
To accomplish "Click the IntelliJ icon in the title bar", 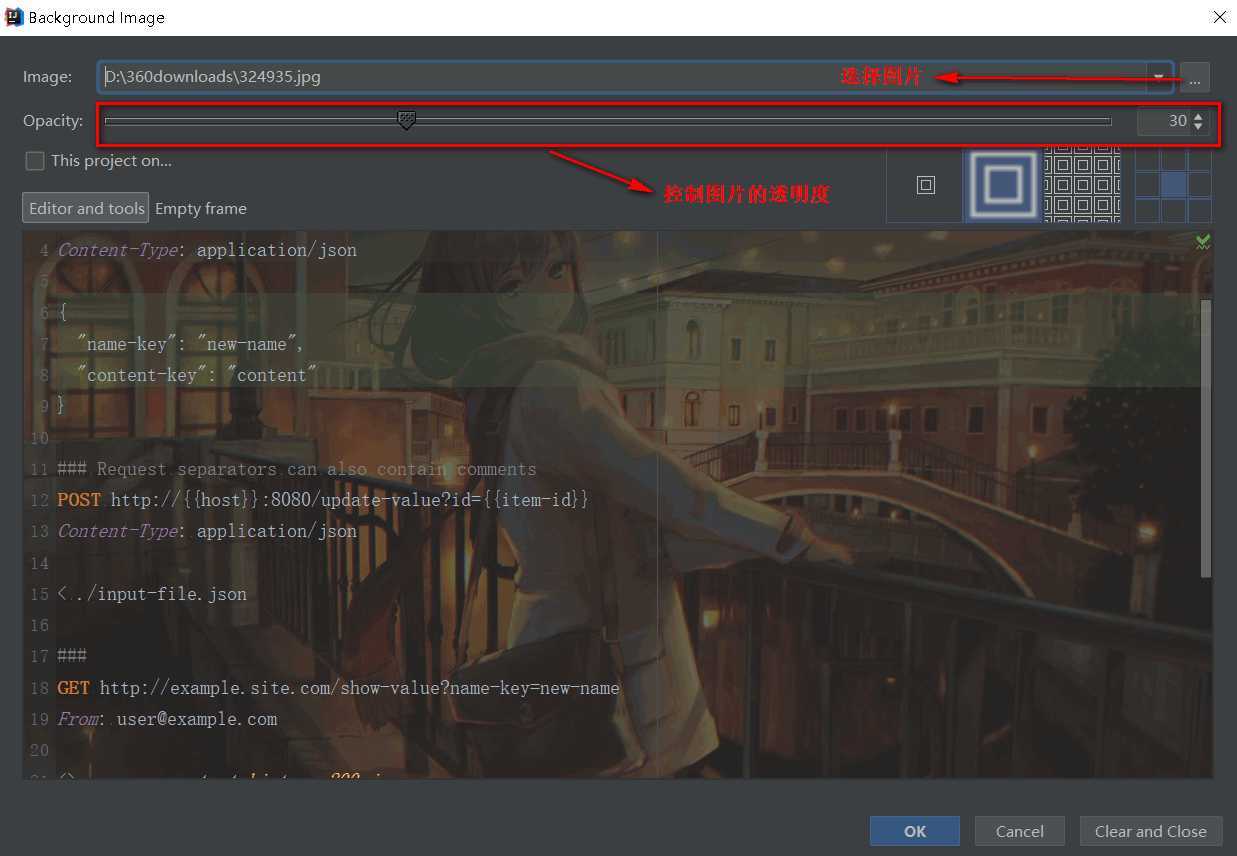I will (x=15, y=17).
